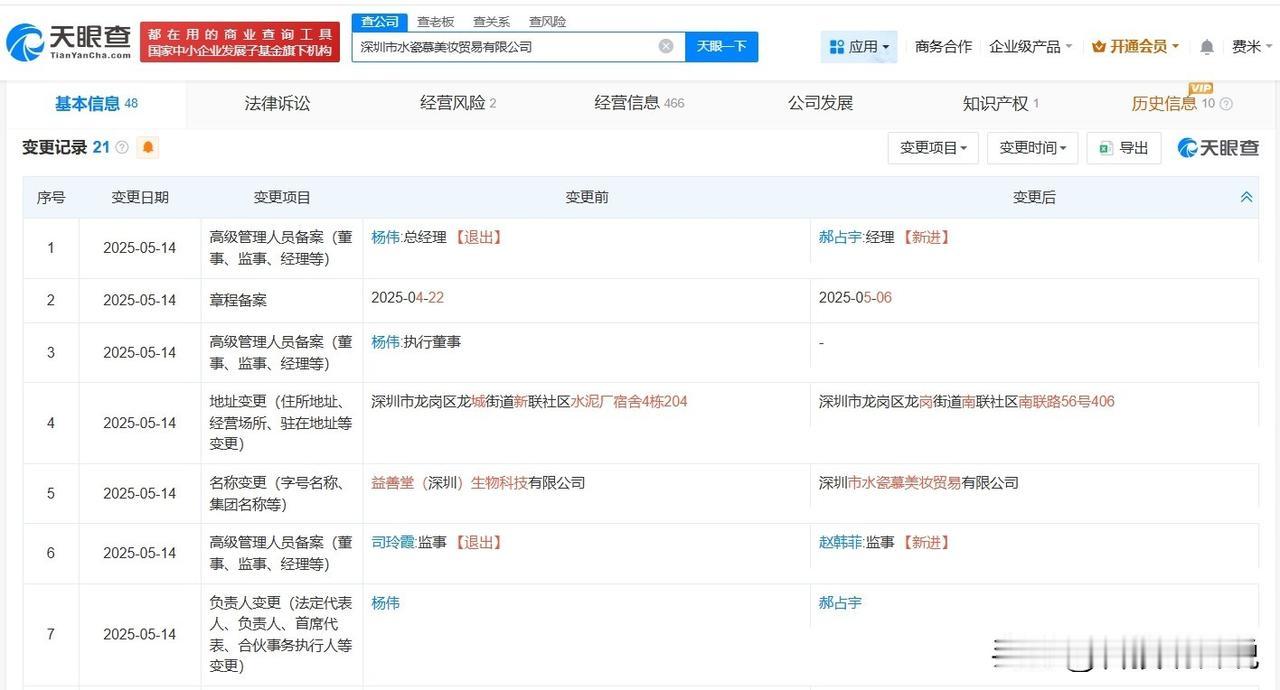The height and width of the screenshot is (690, 1280).
Task: Open 赵韩菲 监事 link in row 6
Action: coord(840,542)
